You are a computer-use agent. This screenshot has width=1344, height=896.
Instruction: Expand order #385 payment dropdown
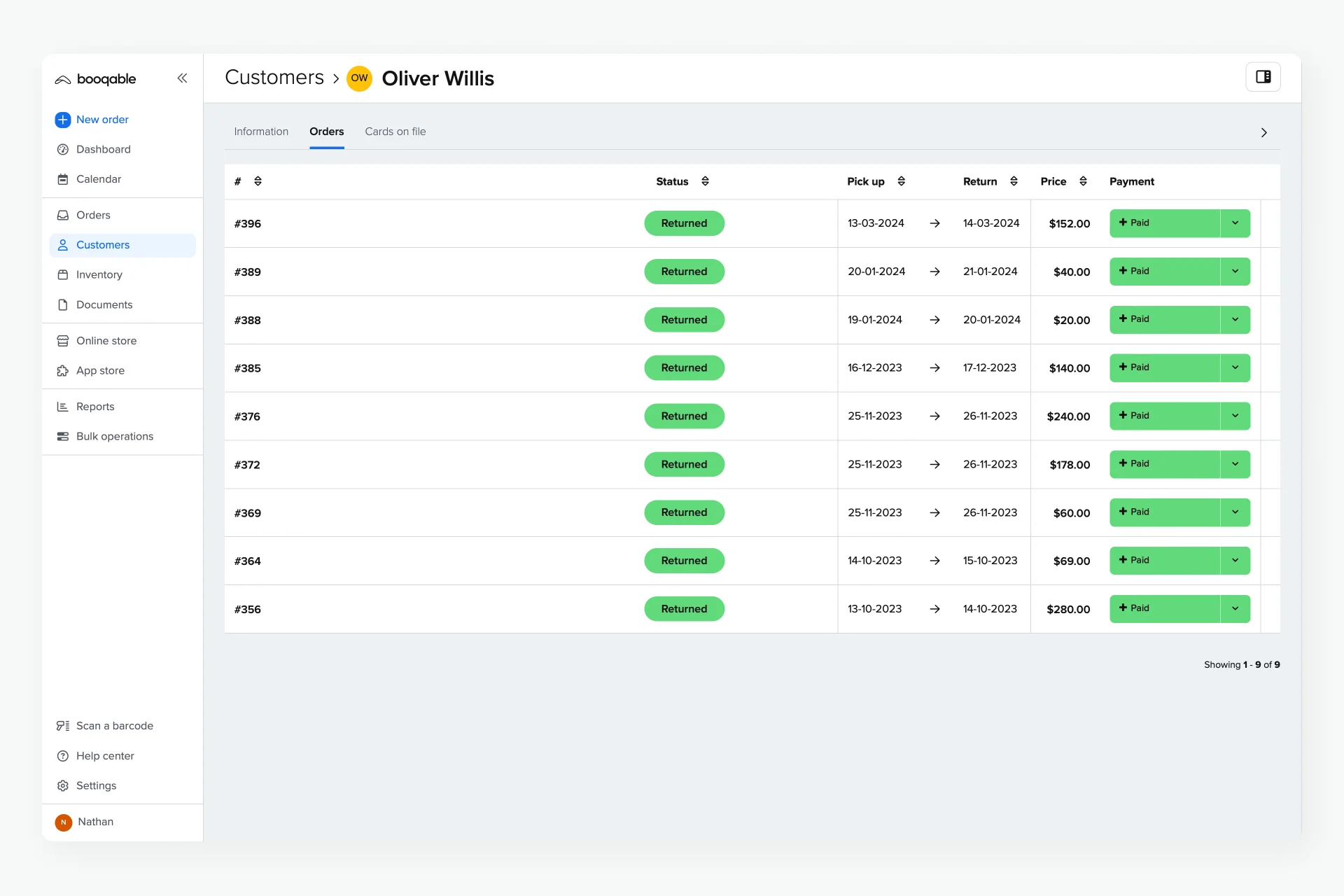(x=1235, y=367)
